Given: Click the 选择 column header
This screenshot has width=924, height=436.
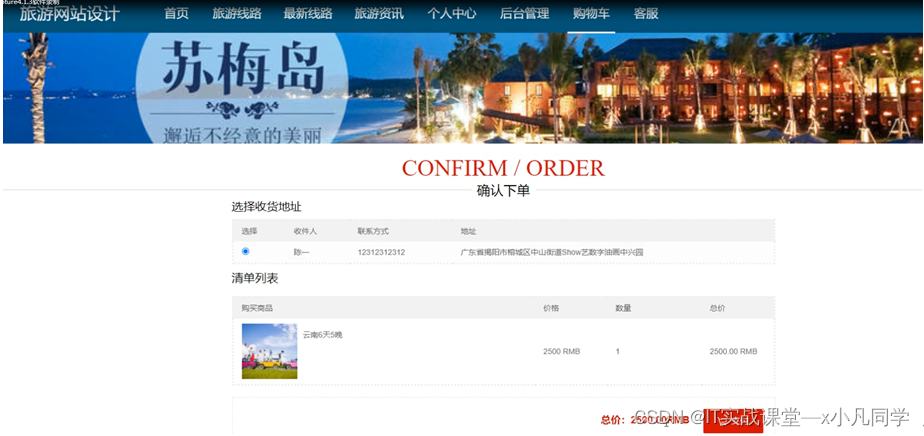Looking at the screenshot, I should [249, 232].
